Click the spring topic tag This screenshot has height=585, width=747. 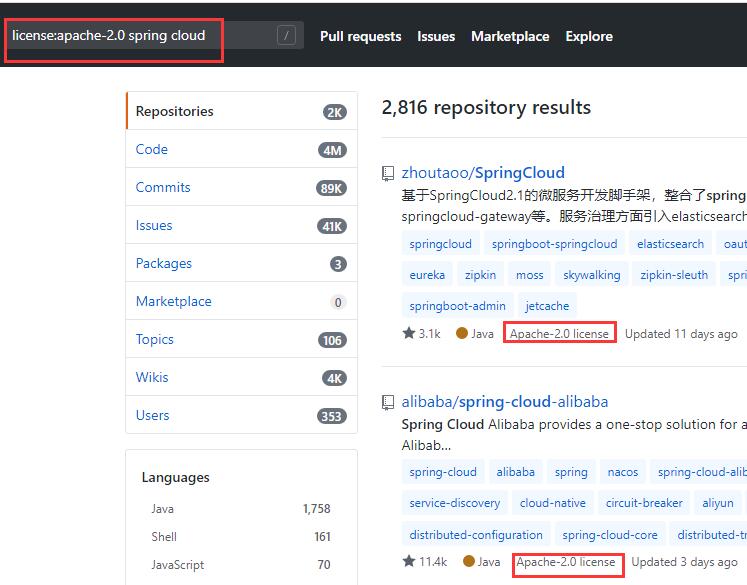[x=571, y=472]
